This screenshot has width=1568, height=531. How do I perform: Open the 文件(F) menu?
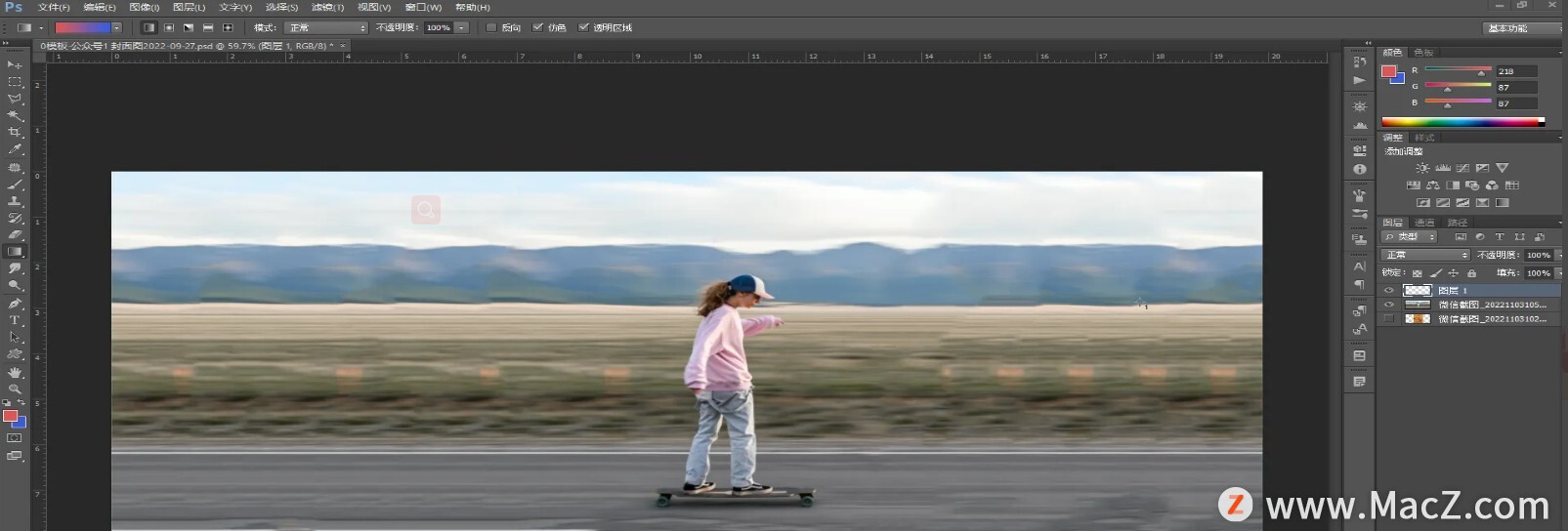pos(54,7)
